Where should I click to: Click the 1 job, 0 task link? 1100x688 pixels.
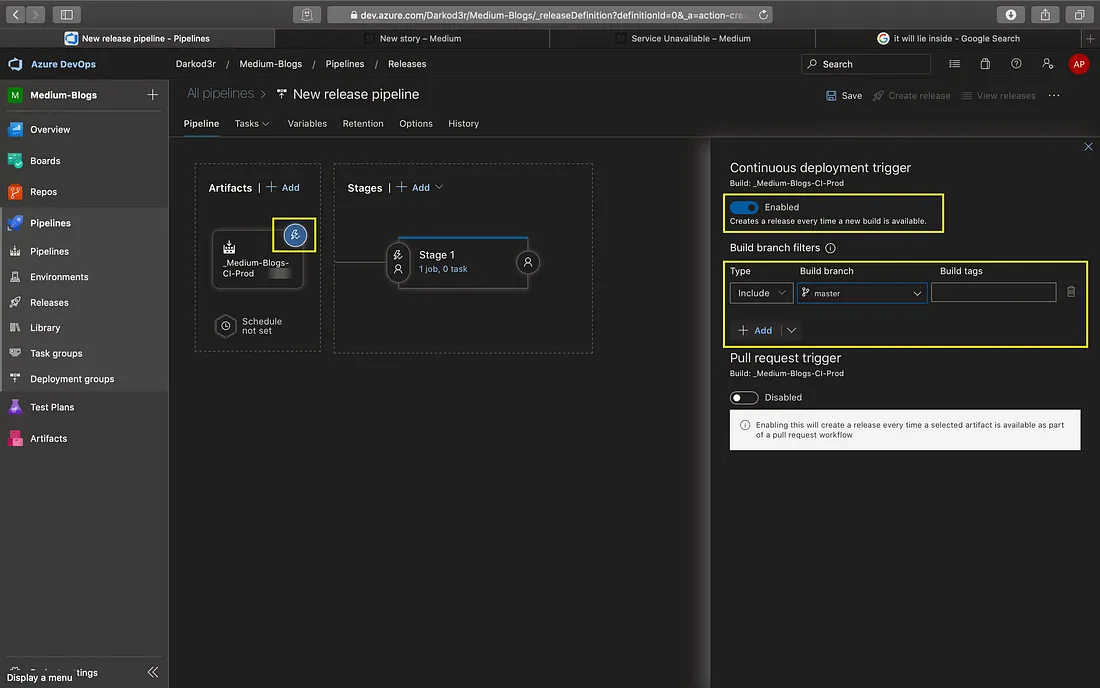[x=443, y=269]
